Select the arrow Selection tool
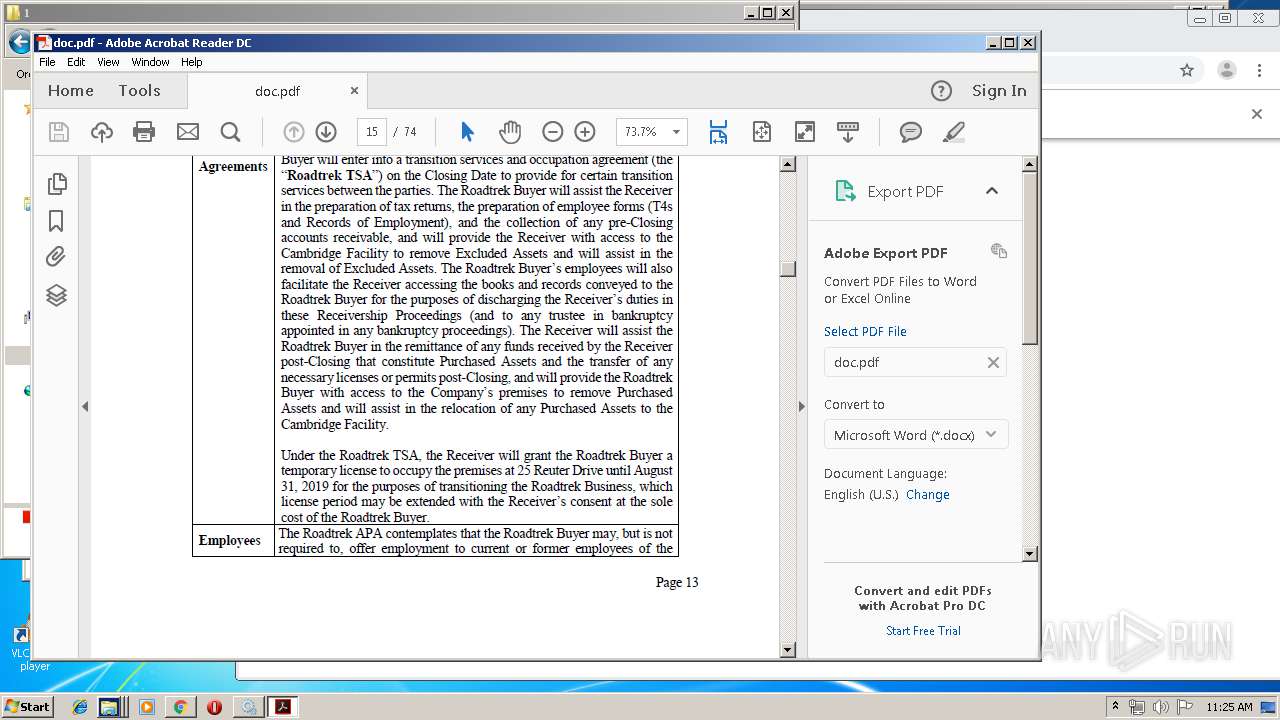The height and width of the screenshot is (720, 1280). click(x=467, y=132)
